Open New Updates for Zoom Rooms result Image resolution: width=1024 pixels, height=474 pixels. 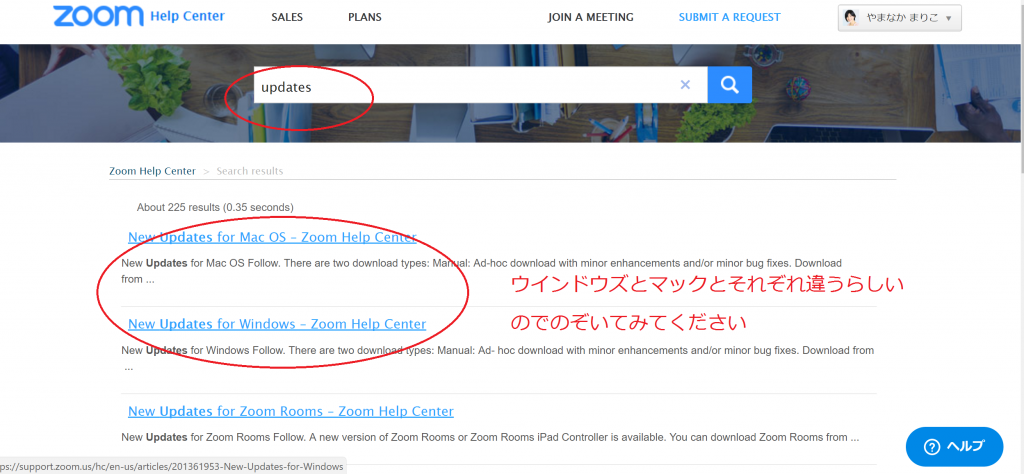pos(291,411)
